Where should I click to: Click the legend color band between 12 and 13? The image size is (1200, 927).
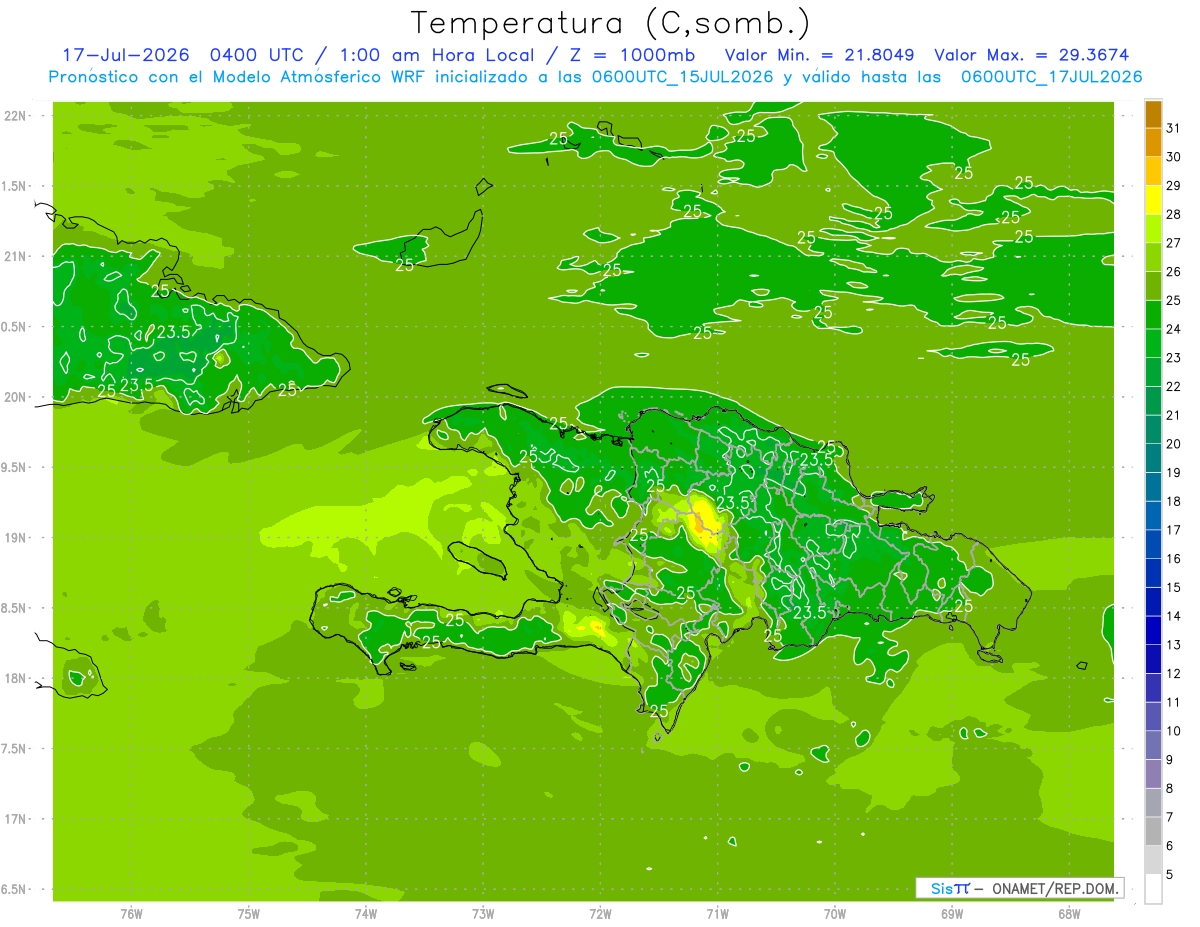click(x=1153, y=659)
